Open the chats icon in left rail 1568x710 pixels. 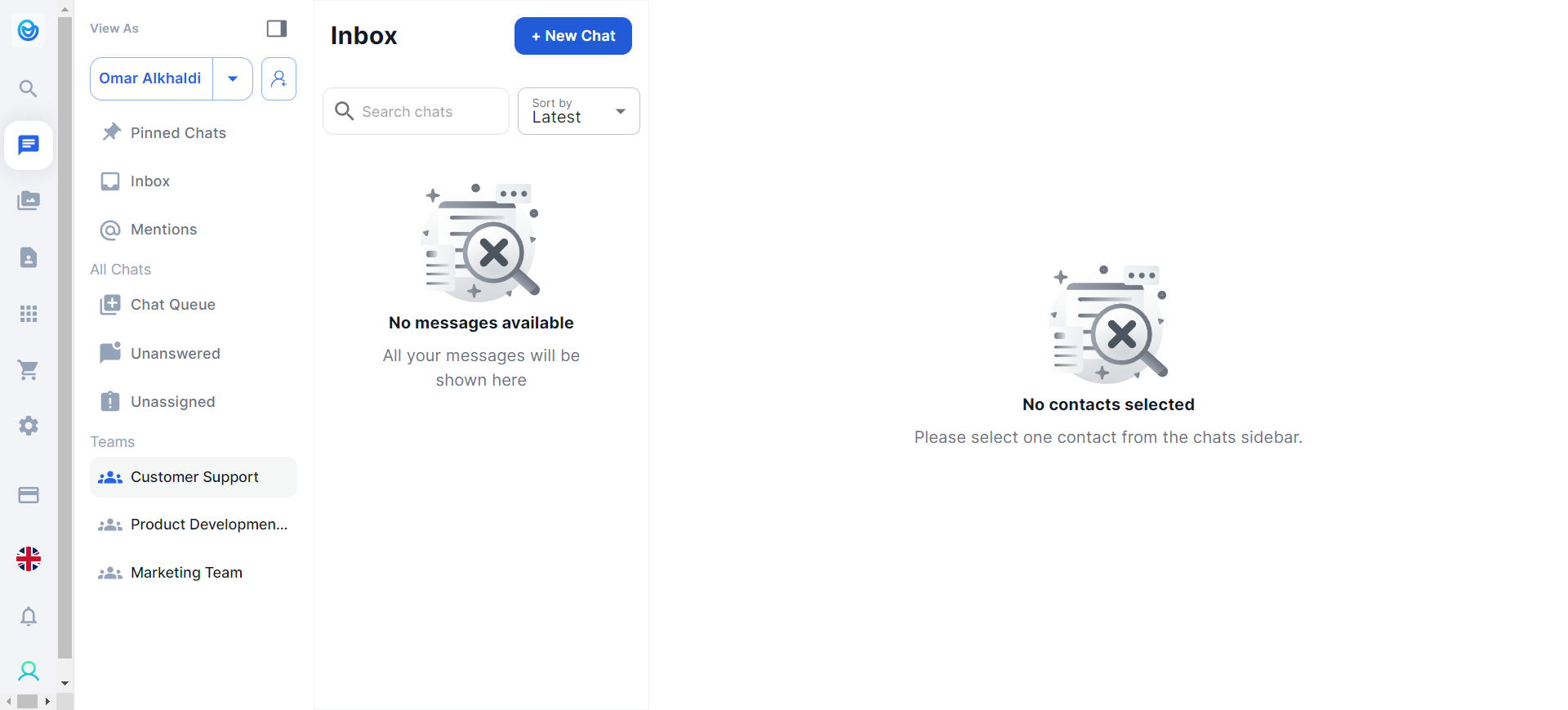[29, 145]
